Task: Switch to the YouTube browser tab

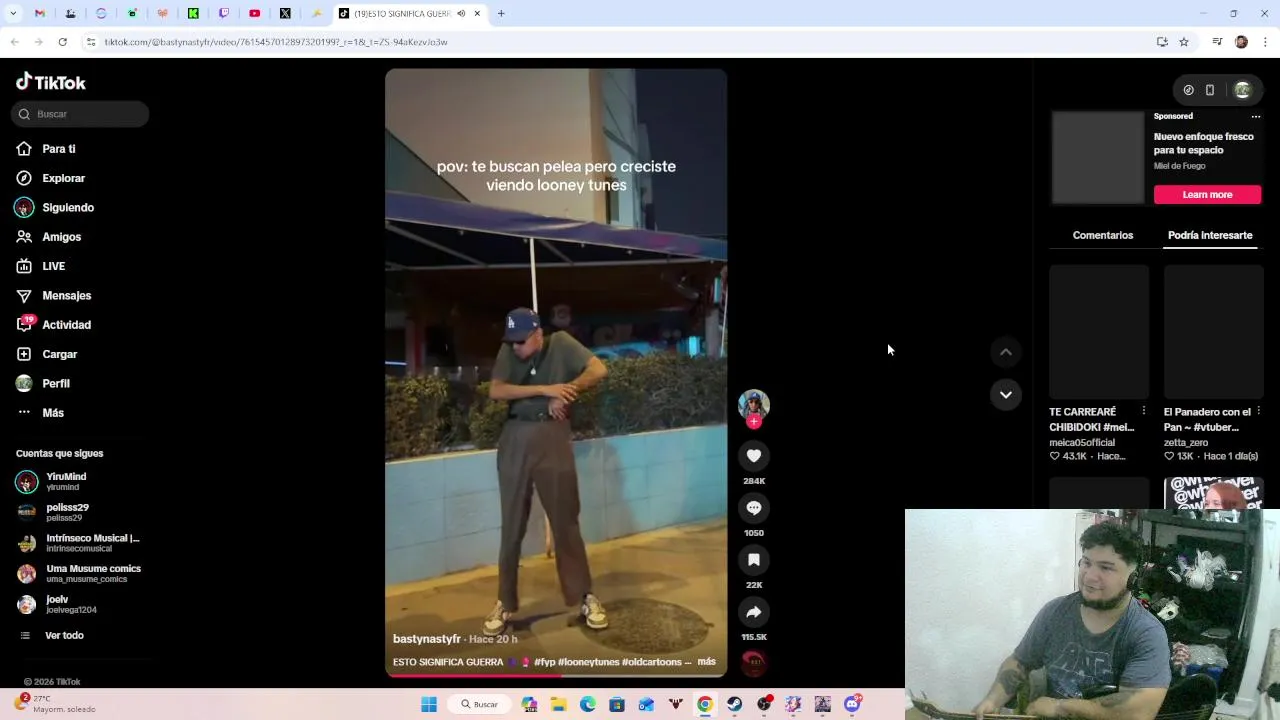Action: coord(255,13)
